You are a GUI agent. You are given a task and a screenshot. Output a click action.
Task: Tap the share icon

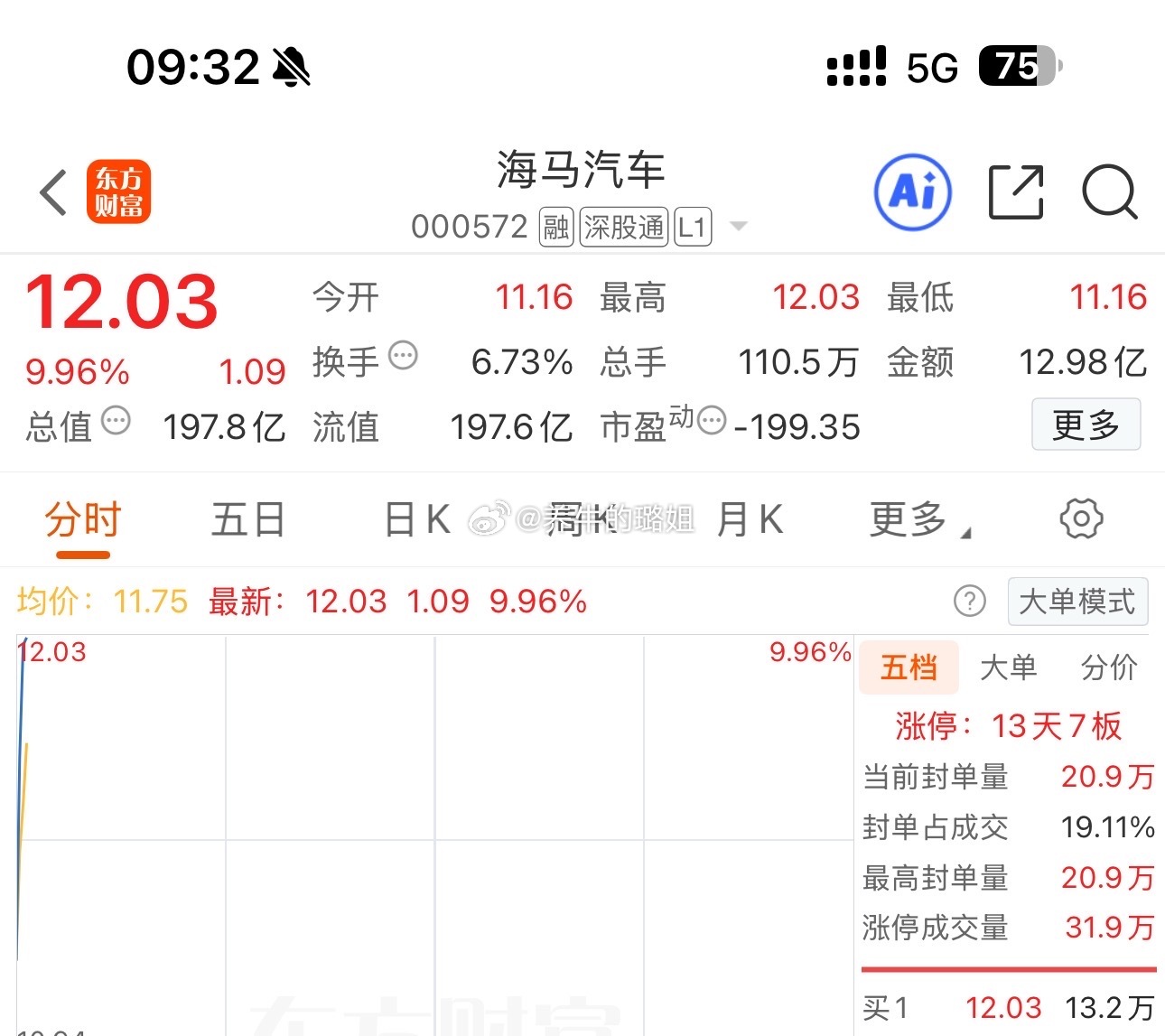[1015, 192]
